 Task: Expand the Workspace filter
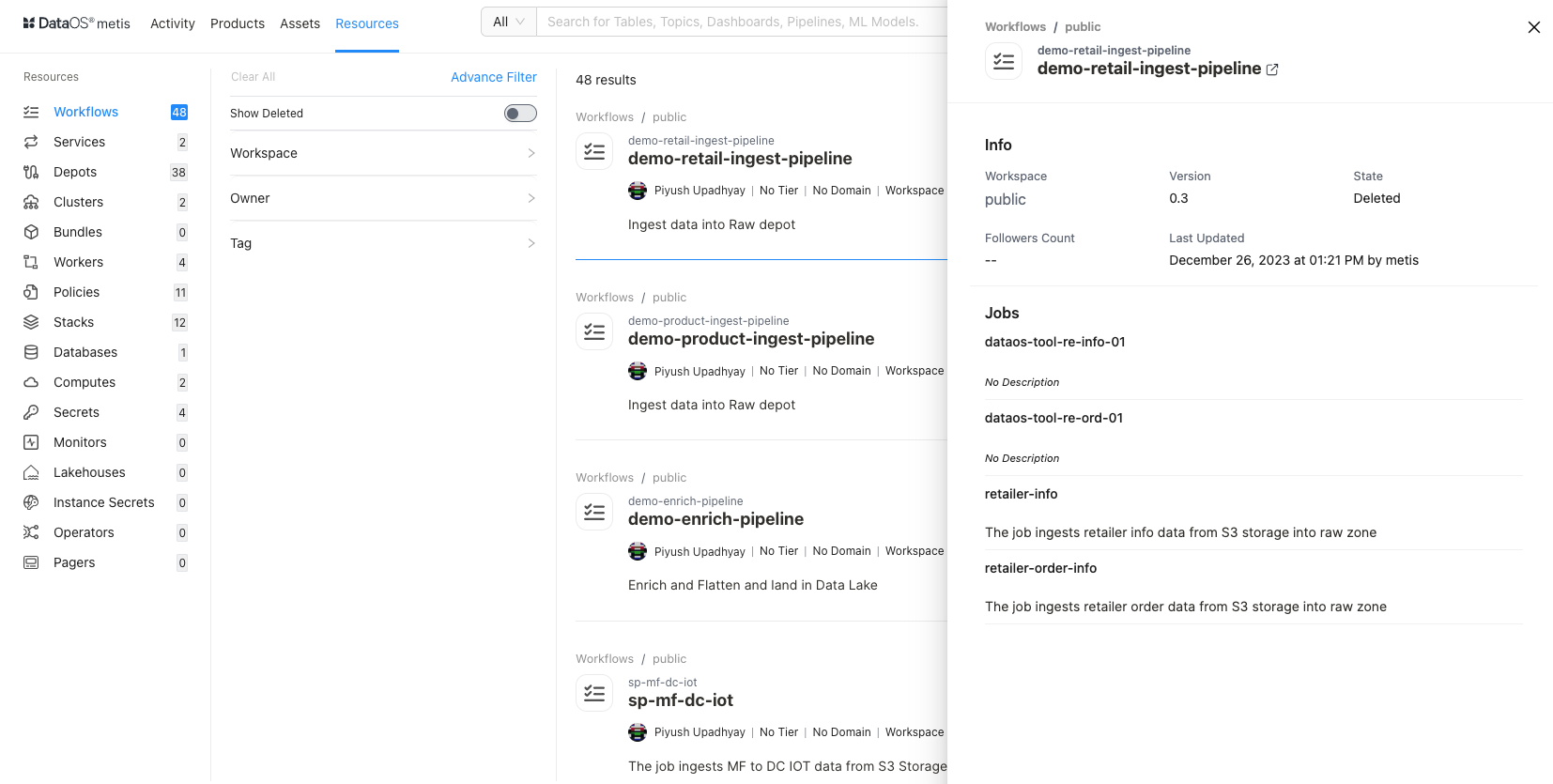[x=383, y=153]
